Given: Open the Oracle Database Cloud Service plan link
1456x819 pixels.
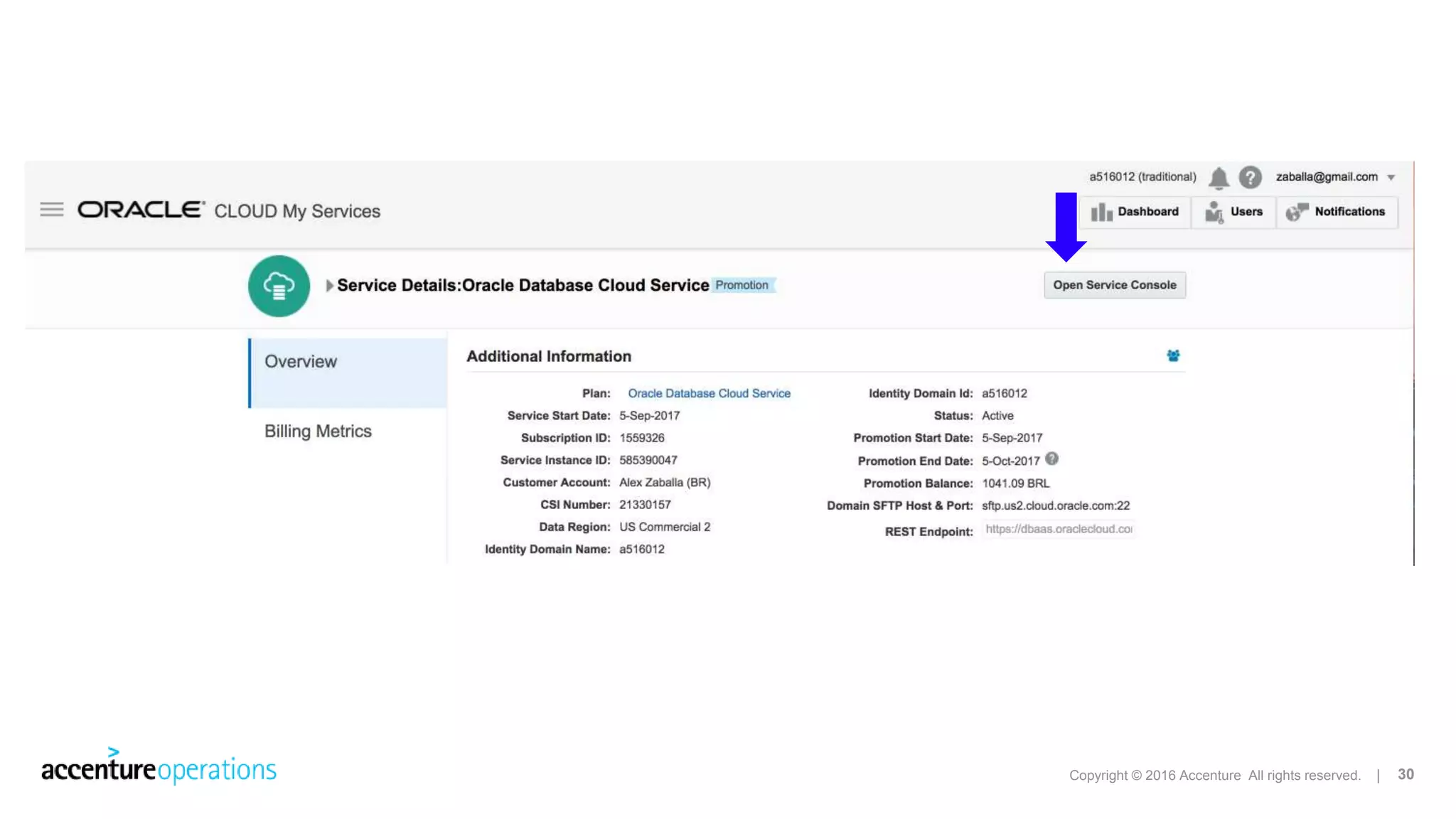Looking at the screenshot, I should 709,393.
